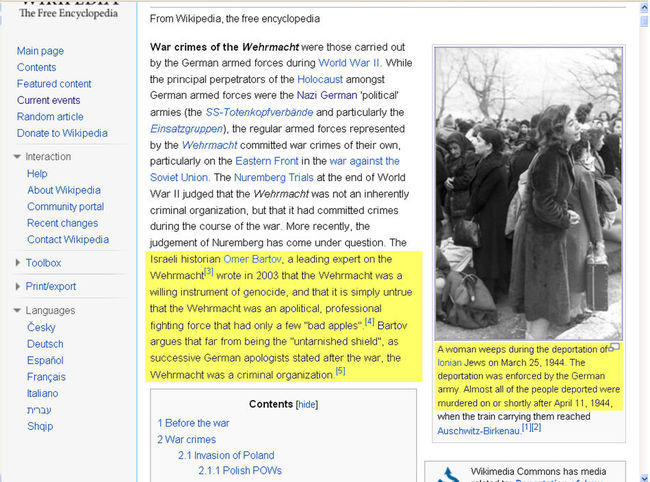Follow the Holocaust link in the article
The image size is (650, 482).
(320, 79)
